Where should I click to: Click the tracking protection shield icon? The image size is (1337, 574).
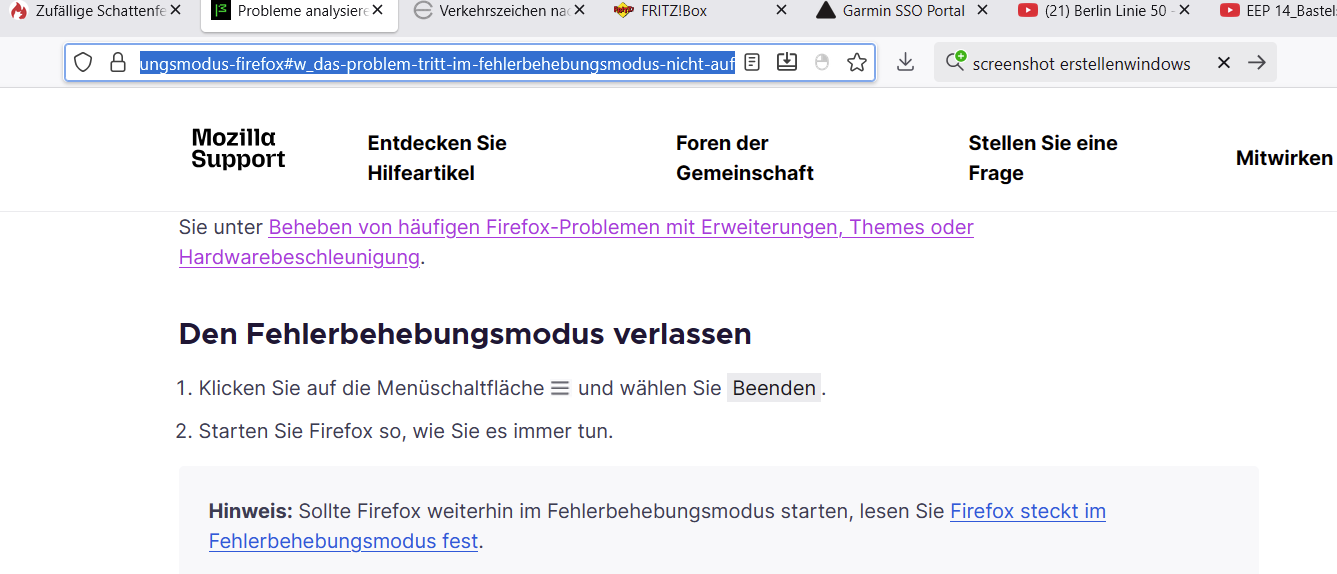click(84, 63)
